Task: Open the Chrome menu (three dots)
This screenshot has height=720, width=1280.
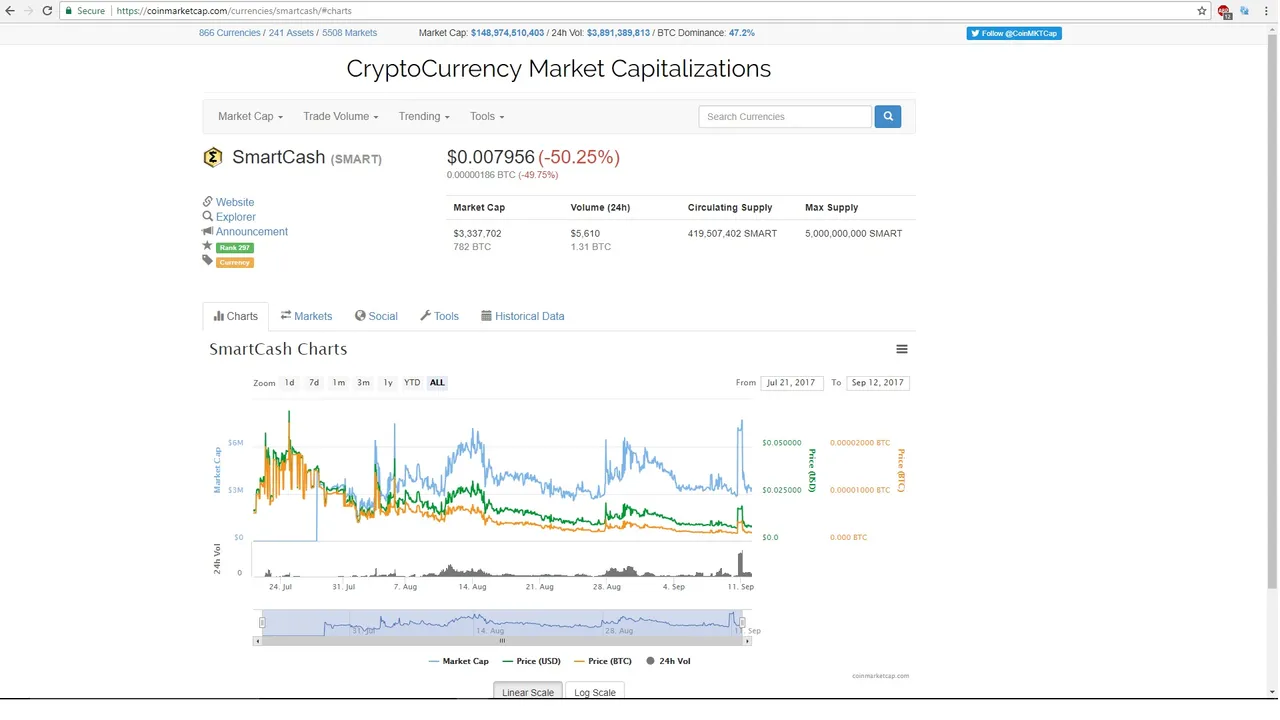Action: point(1267,11)
